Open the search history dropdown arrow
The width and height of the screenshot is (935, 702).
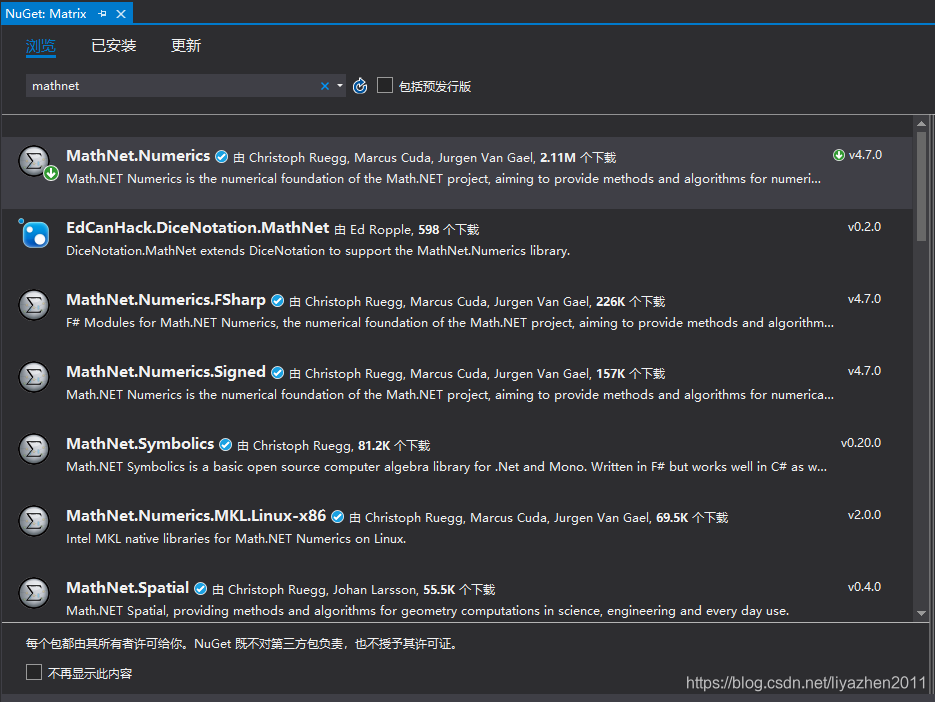(x=339, y=86)
